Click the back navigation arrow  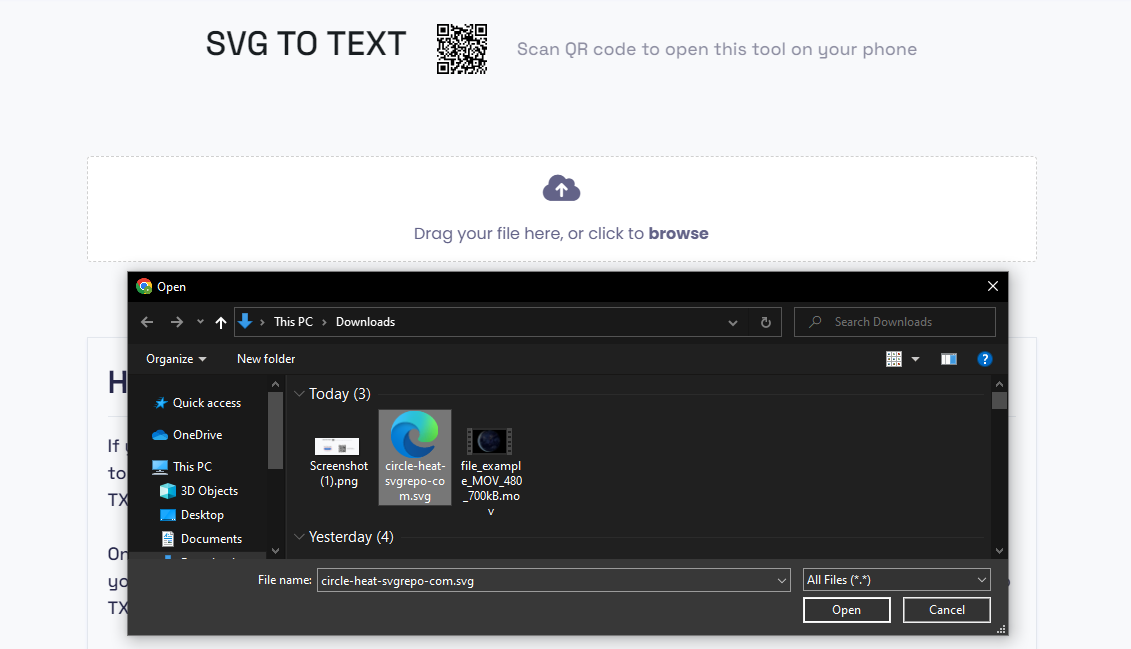pyautogui.click(x=146, y=322)
